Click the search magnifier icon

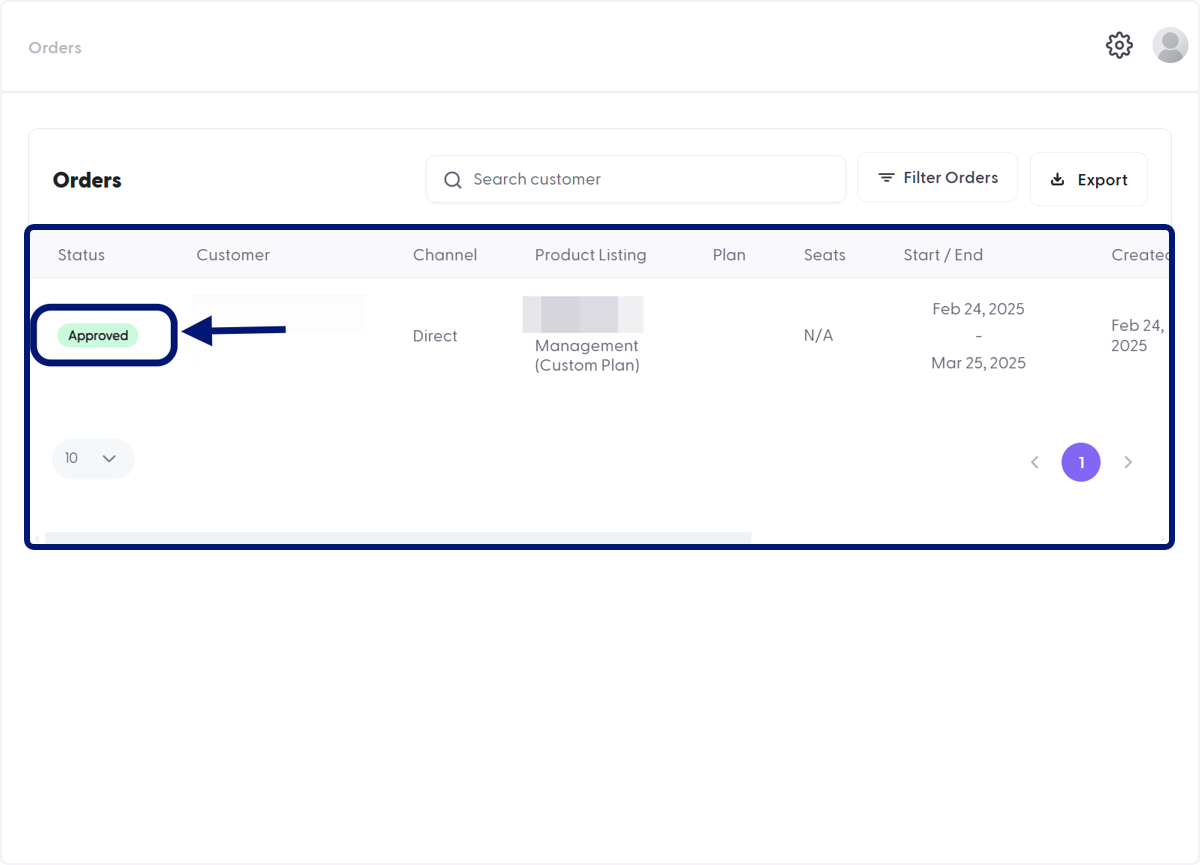[453, 180]
